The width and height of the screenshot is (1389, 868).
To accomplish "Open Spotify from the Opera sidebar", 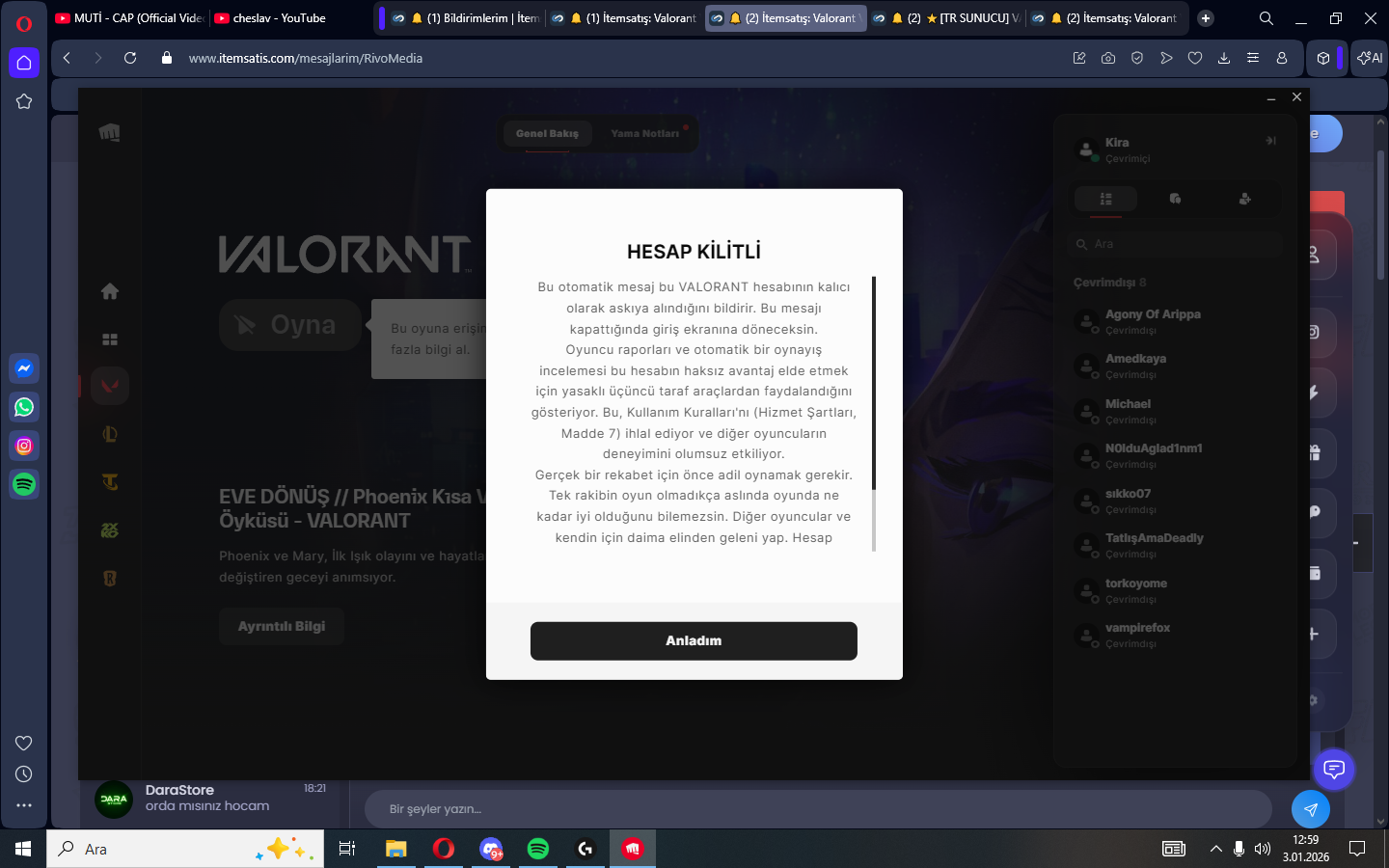I will pos(24,484).
